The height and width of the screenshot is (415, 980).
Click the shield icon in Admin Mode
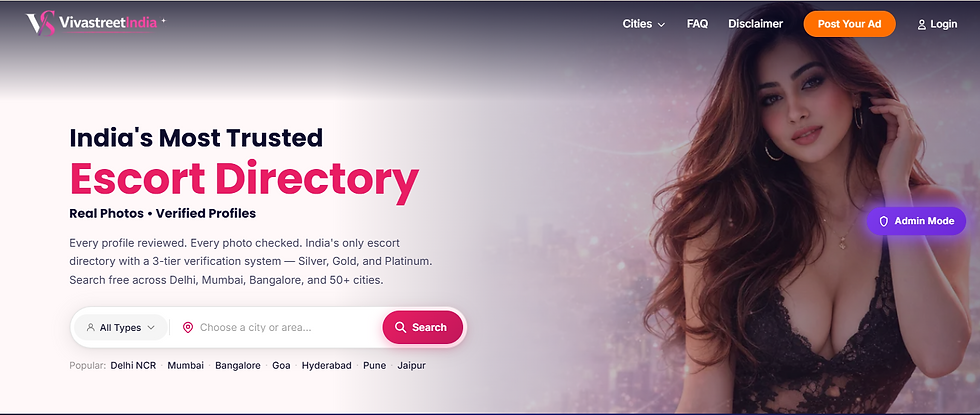coord(884,221)
